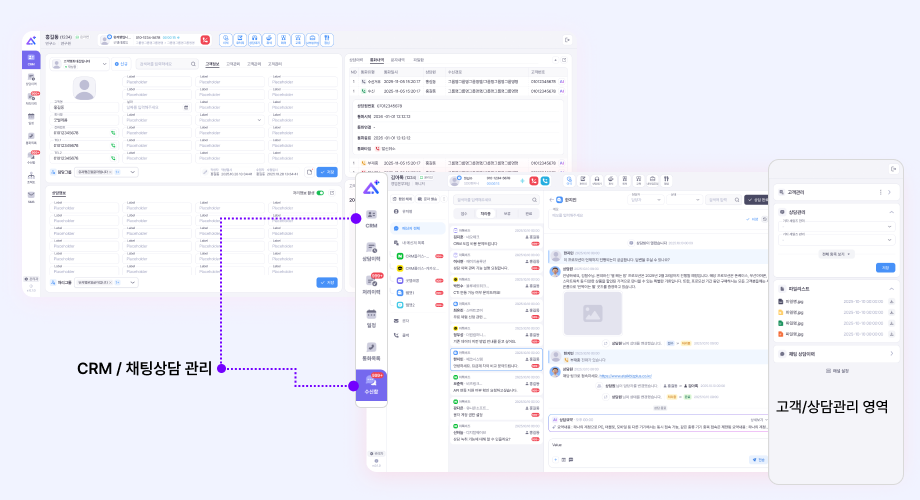Select the second chat list filter tab (active)
Screen dimensions: 920x500
pos(485,214)
